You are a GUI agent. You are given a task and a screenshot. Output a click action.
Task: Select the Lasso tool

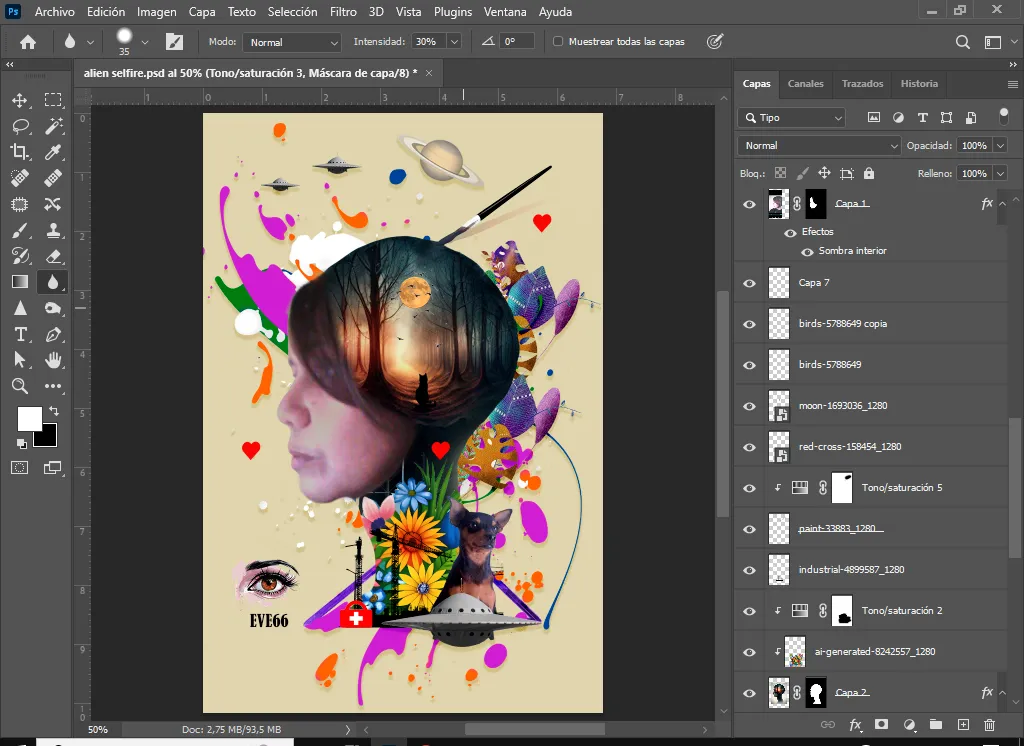click(20, 126)
